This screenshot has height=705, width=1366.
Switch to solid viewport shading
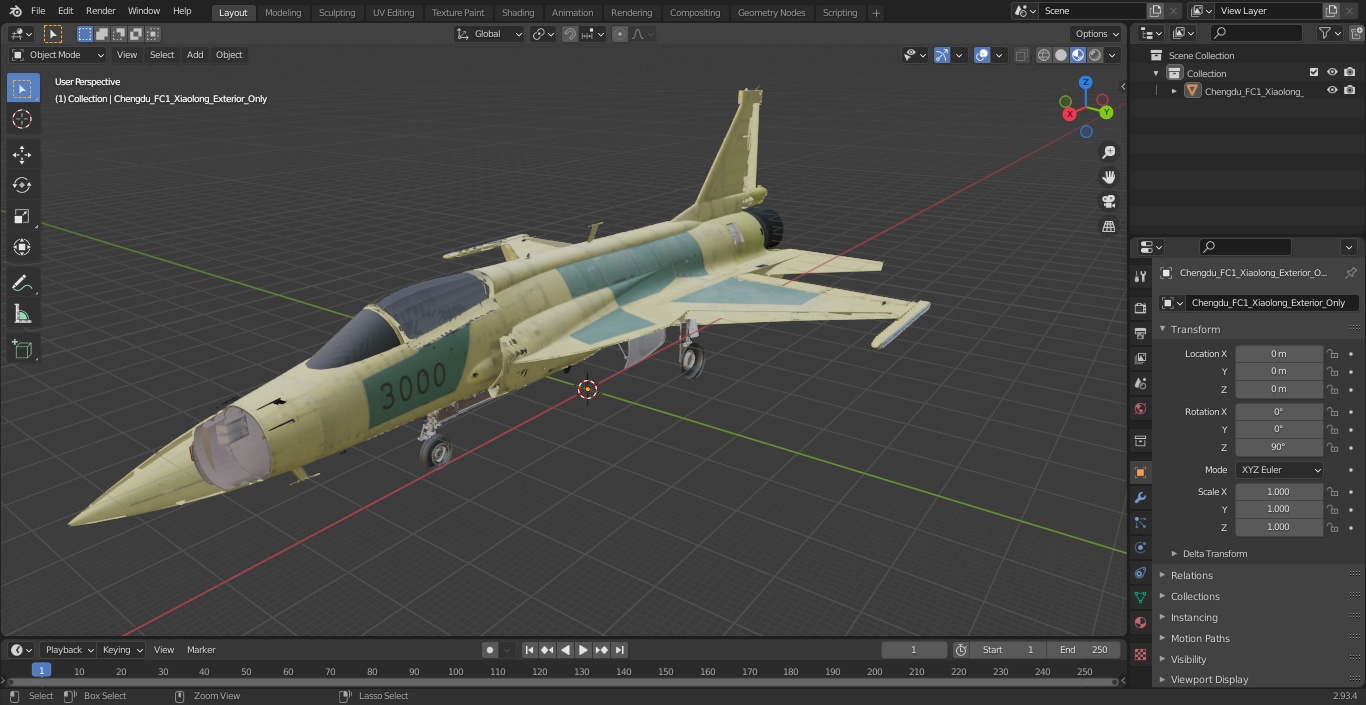[x=1061, y=55]
